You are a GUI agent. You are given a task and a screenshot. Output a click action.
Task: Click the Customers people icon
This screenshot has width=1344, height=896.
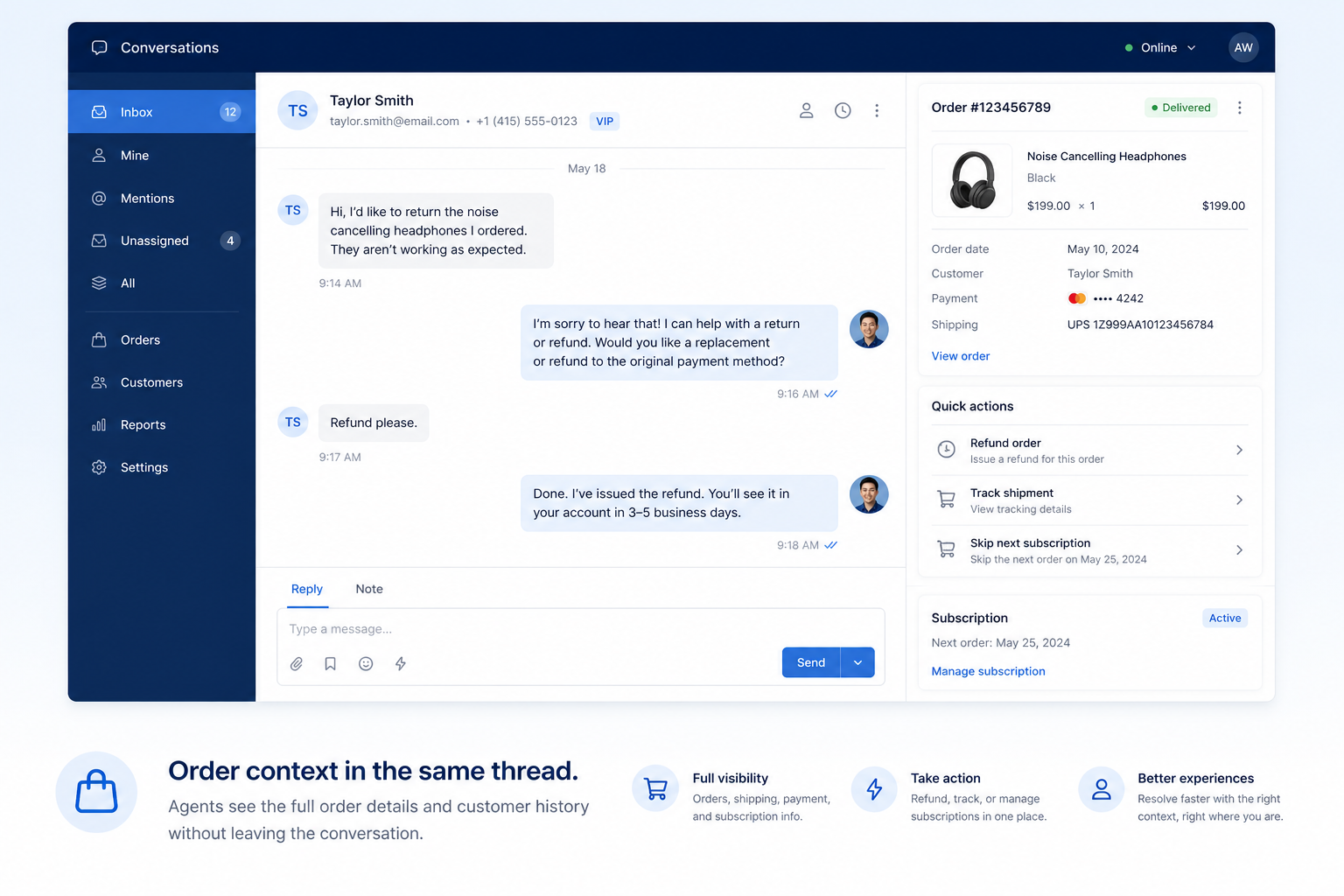[x=99, y=382]
